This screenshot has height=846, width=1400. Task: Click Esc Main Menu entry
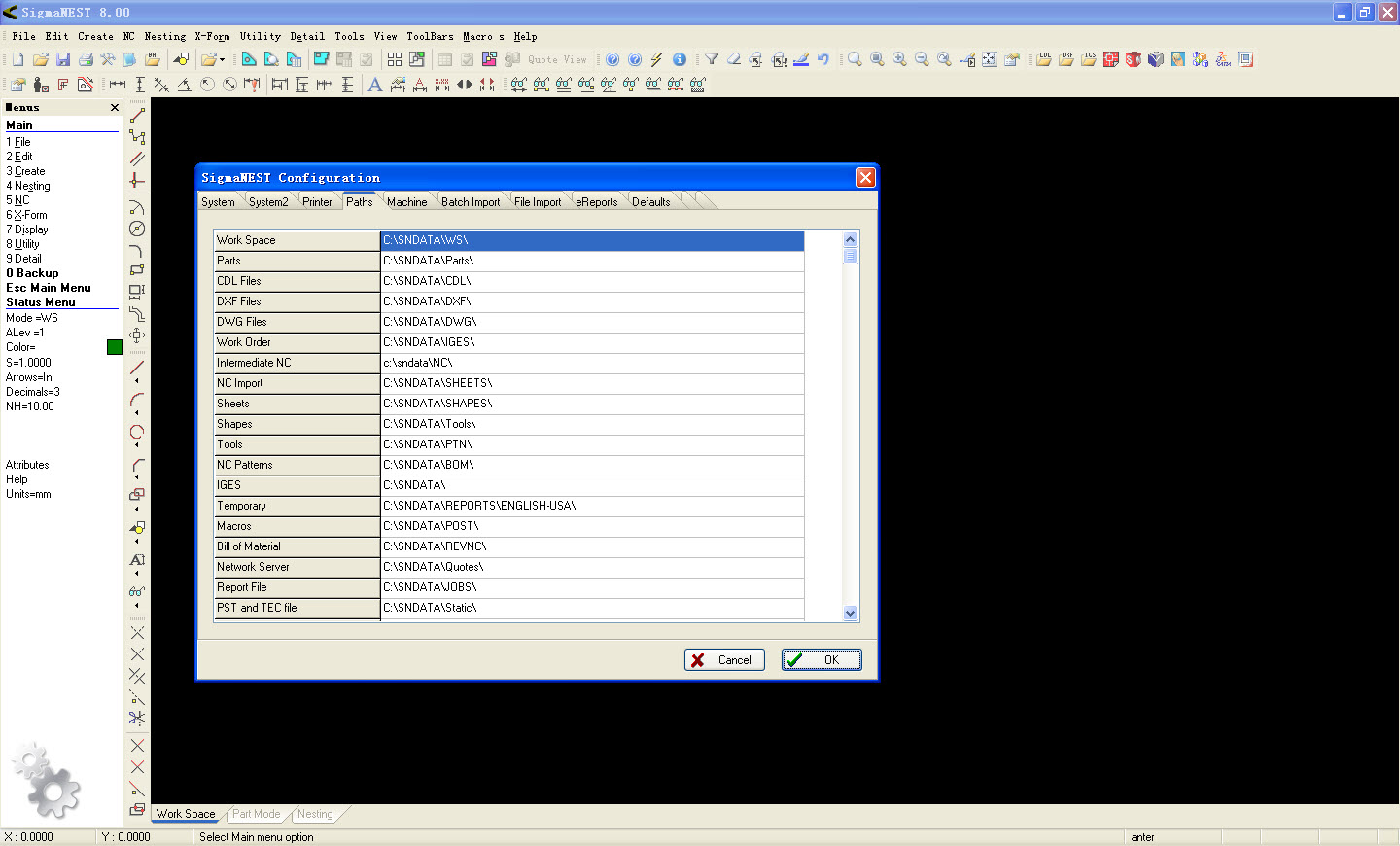[x=49, y=288]
